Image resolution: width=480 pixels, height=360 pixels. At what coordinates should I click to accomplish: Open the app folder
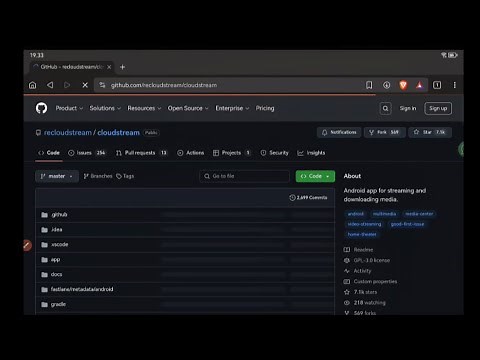(x=55, y=260)
